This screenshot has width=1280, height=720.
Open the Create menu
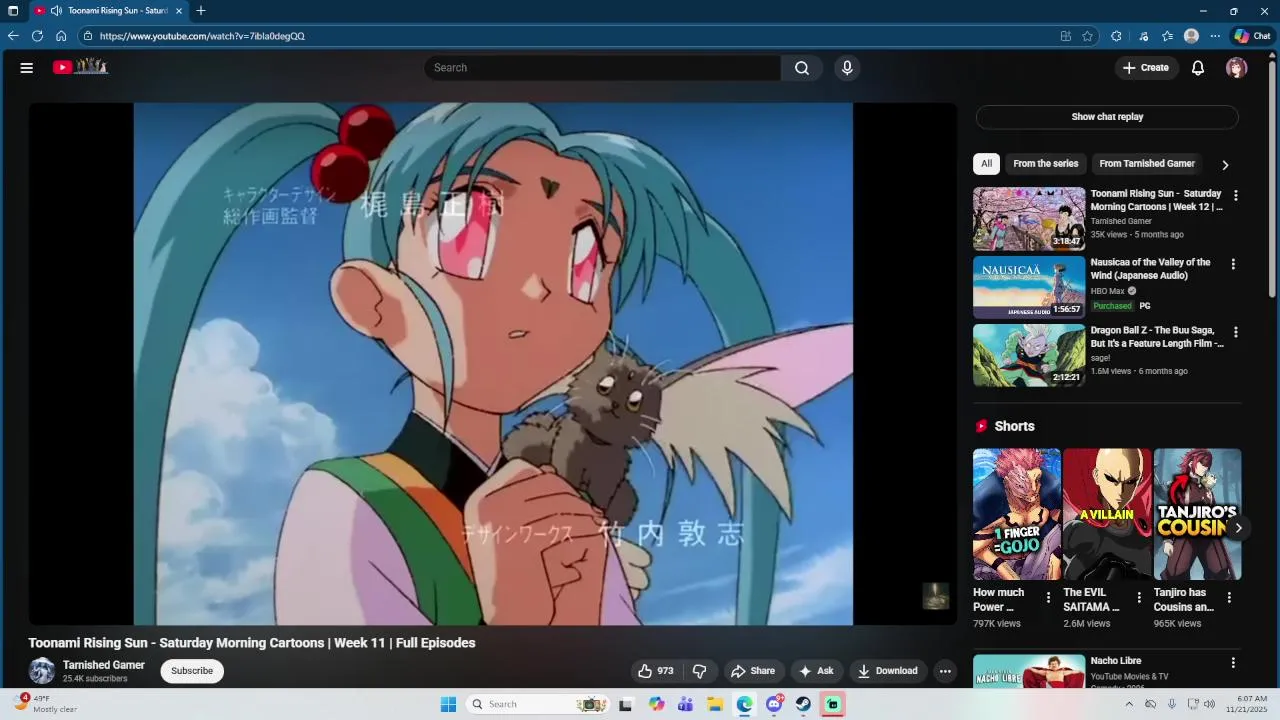pos(1146,68)
